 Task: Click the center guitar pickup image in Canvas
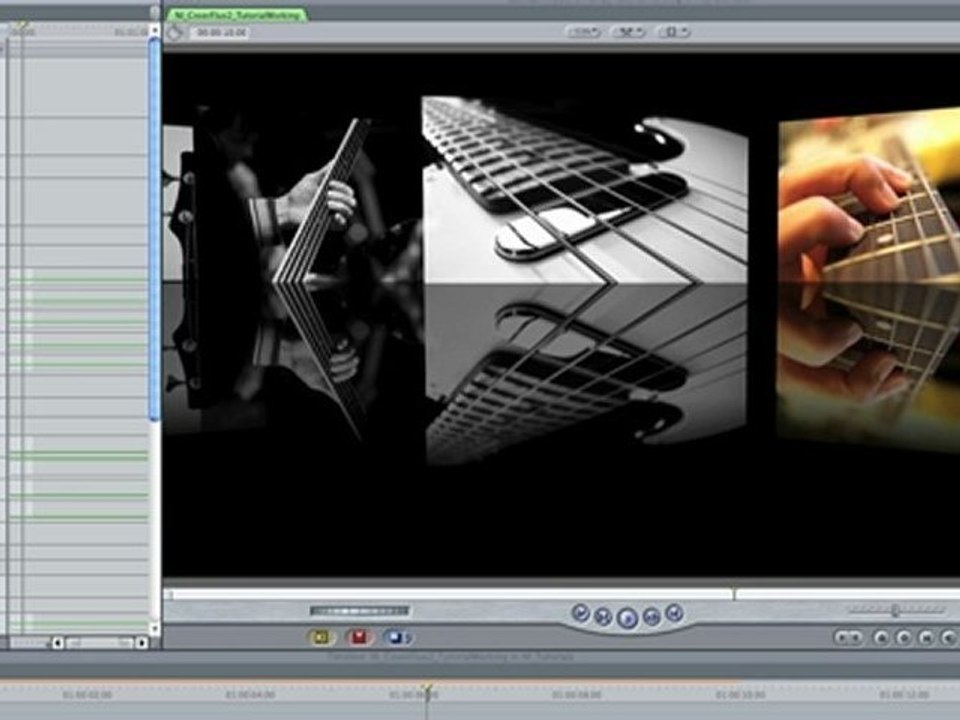point(585,190)
